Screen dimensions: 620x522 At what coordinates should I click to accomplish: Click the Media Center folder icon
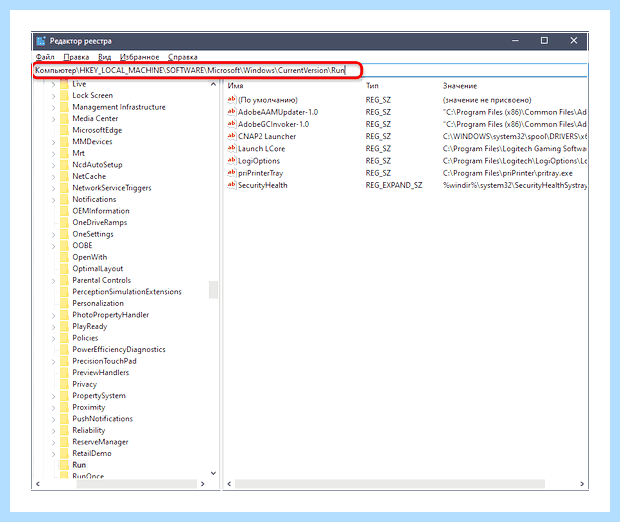click(x=64, y=118)
